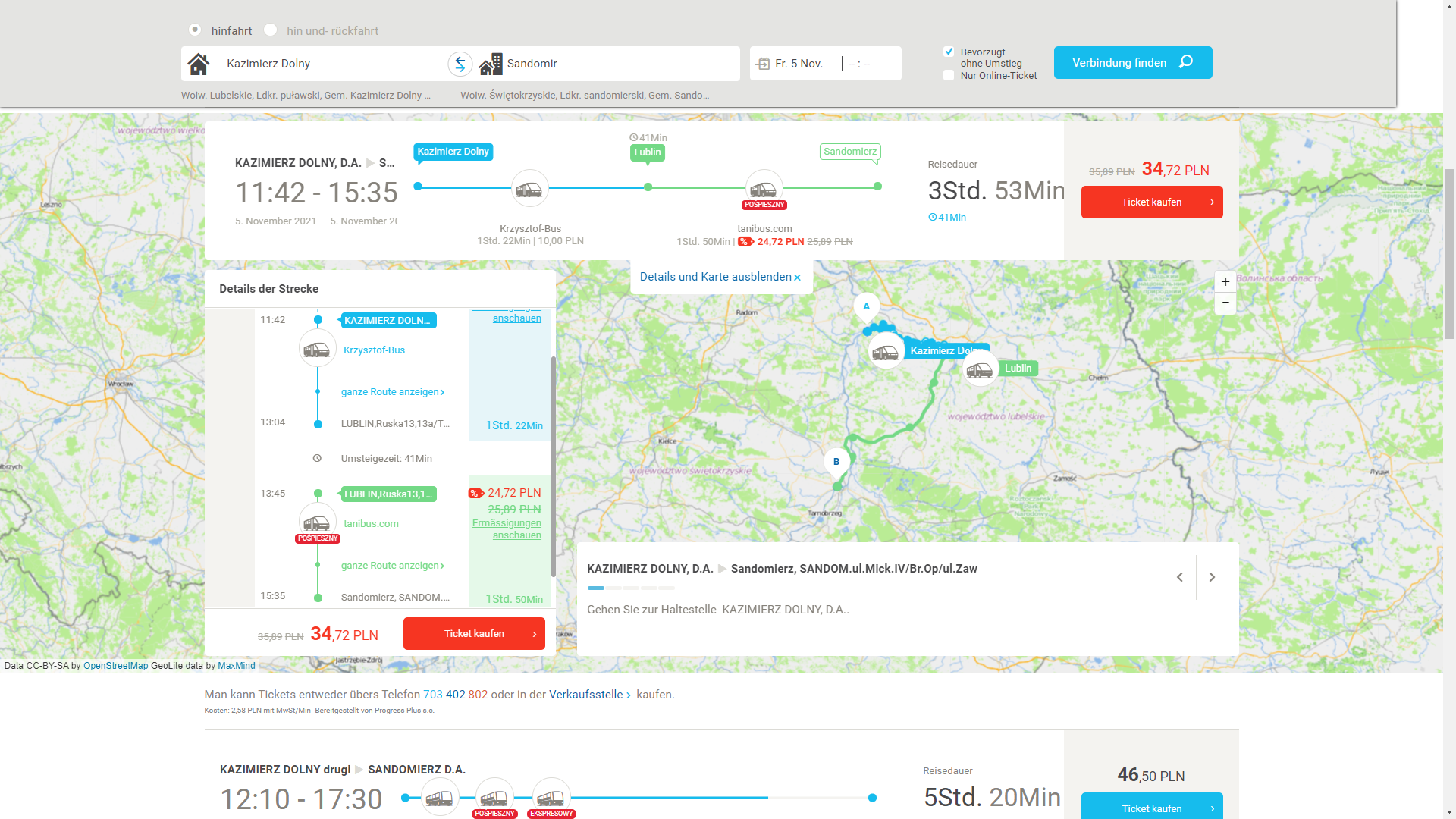This screenshot has width=1456, height=819.
Task: Click the map marker B
Action: pos(836,462)
